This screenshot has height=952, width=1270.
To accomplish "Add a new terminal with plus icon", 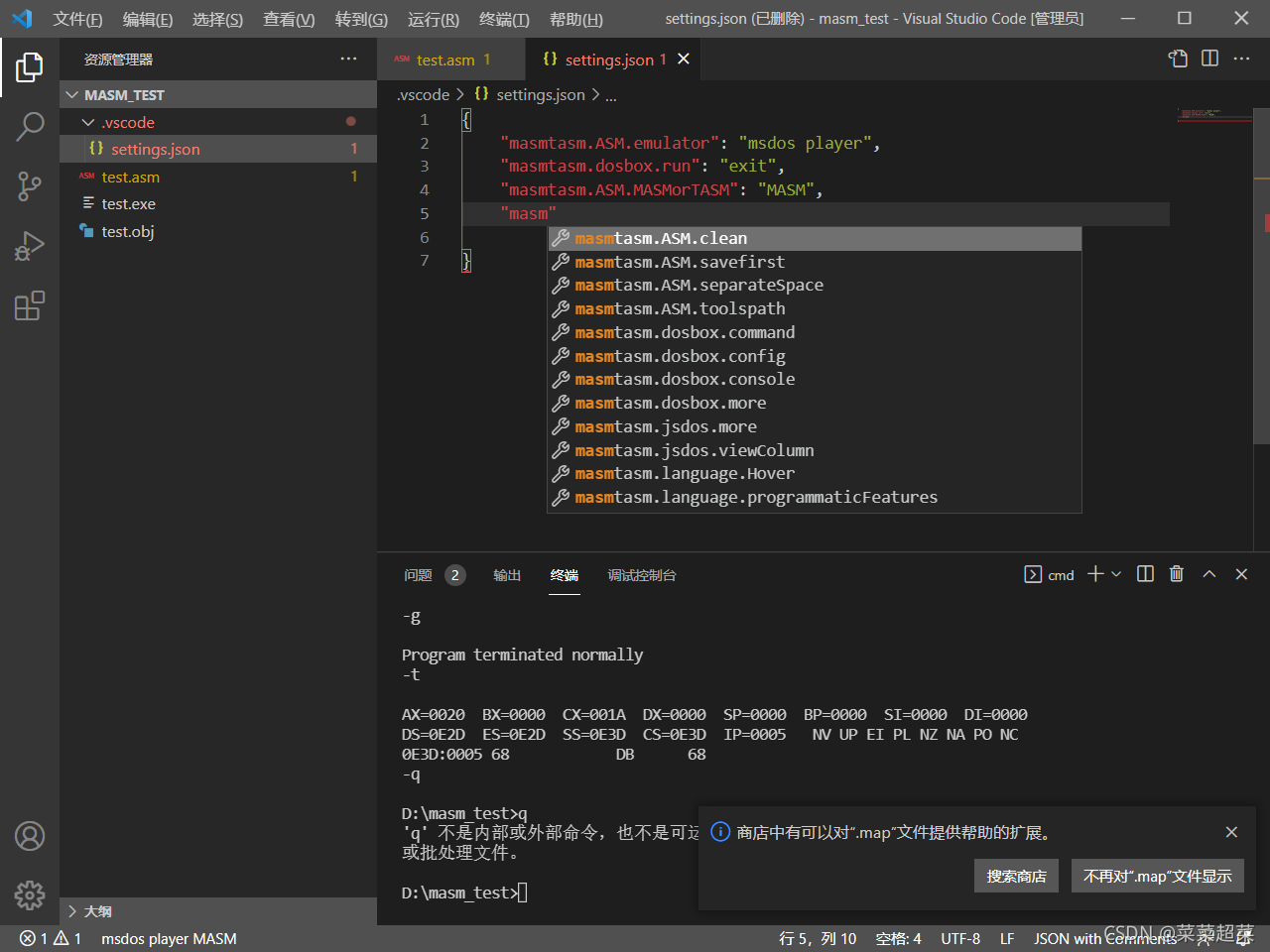I will coord(1095,574).
